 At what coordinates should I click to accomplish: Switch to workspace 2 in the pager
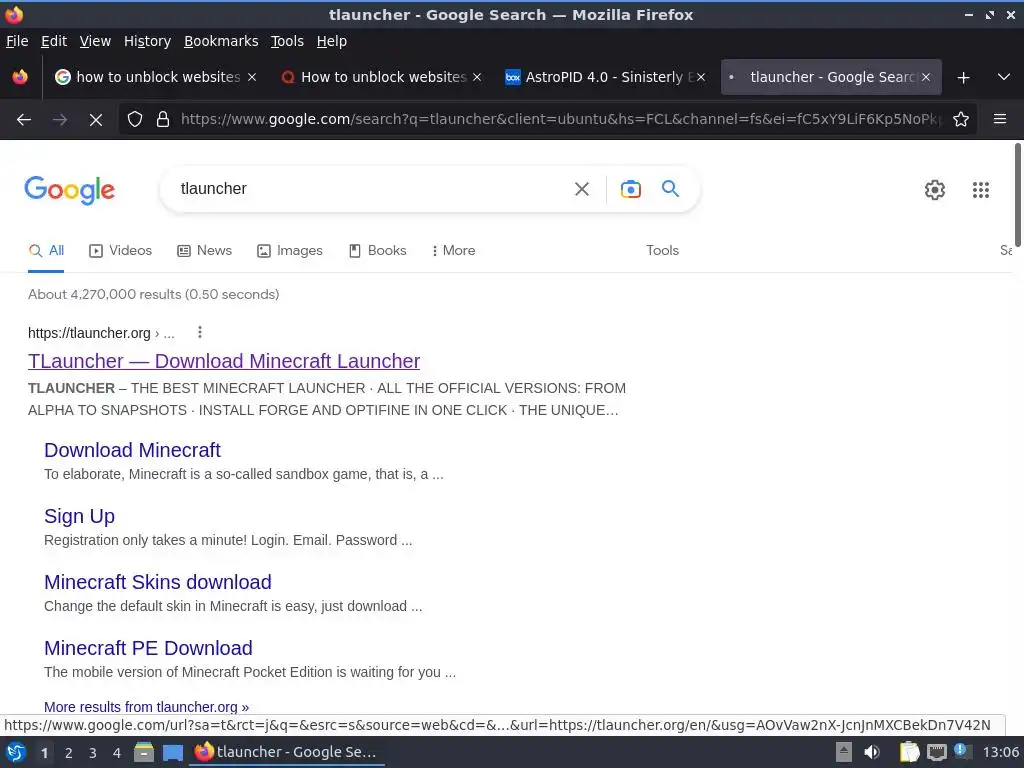click(x=69, y=753)
